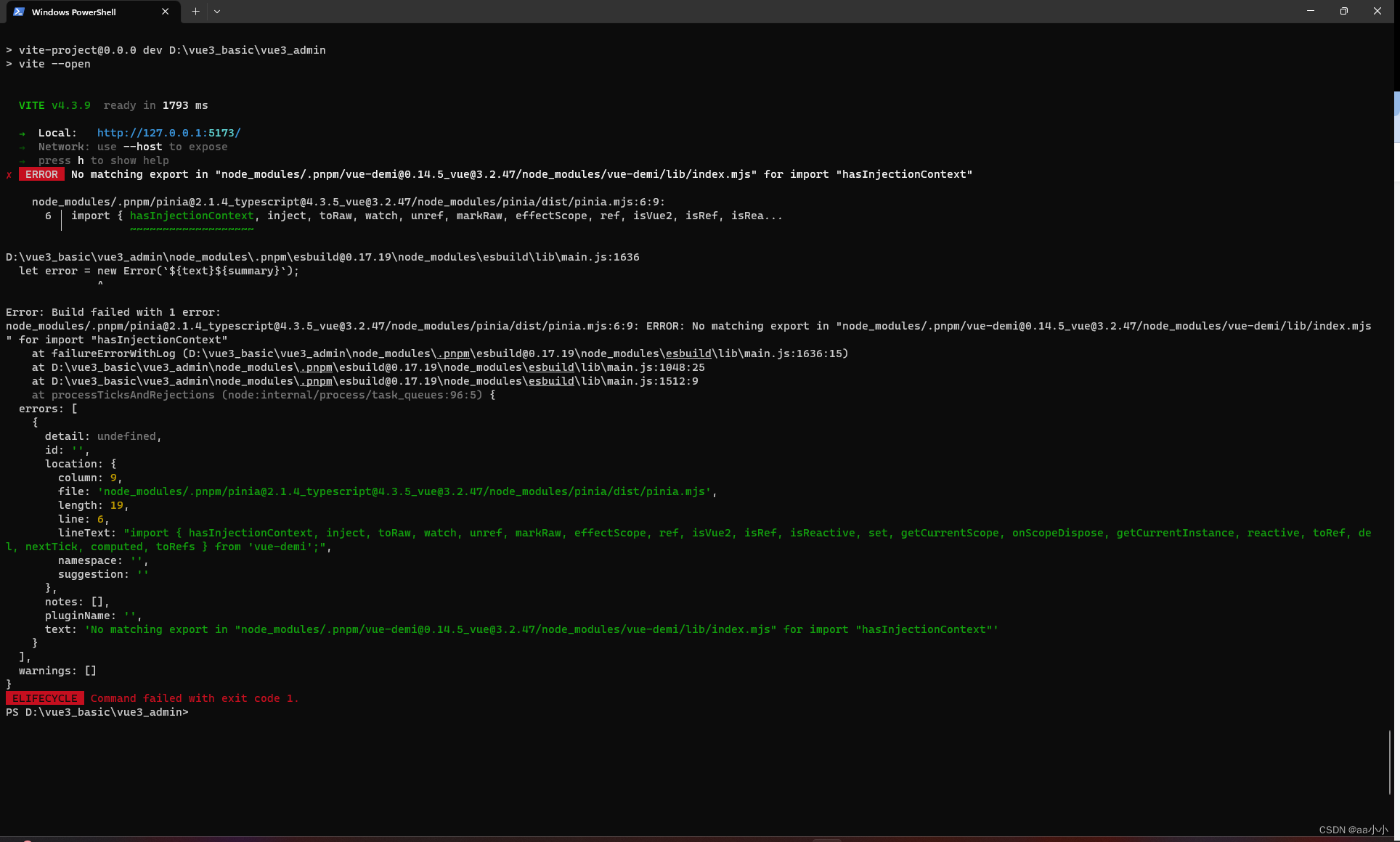
Task: Click the 'at failureErrorWithLog' stack trace line
Action: pos(440,353)
